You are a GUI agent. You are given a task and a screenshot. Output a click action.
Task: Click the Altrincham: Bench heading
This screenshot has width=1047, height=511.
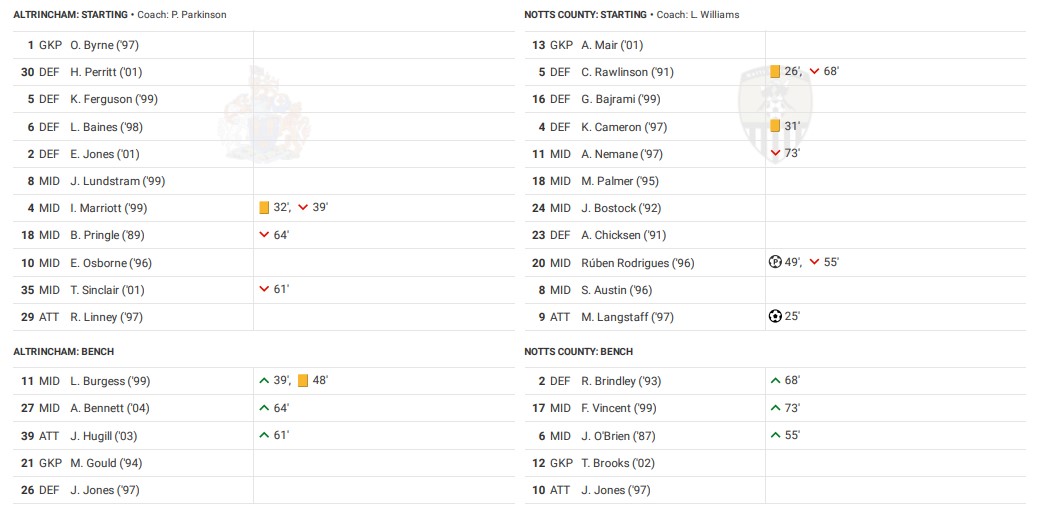click(63, 352)
